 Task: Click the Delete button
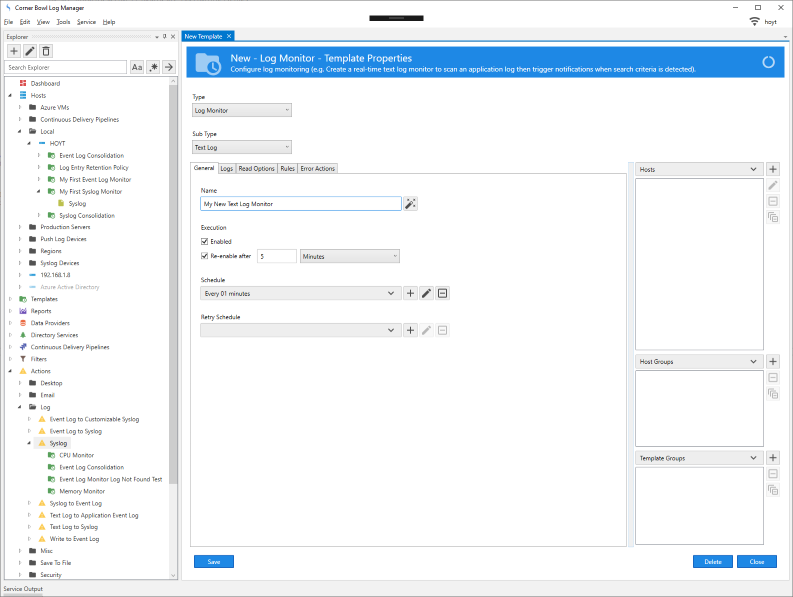[713, 562]
